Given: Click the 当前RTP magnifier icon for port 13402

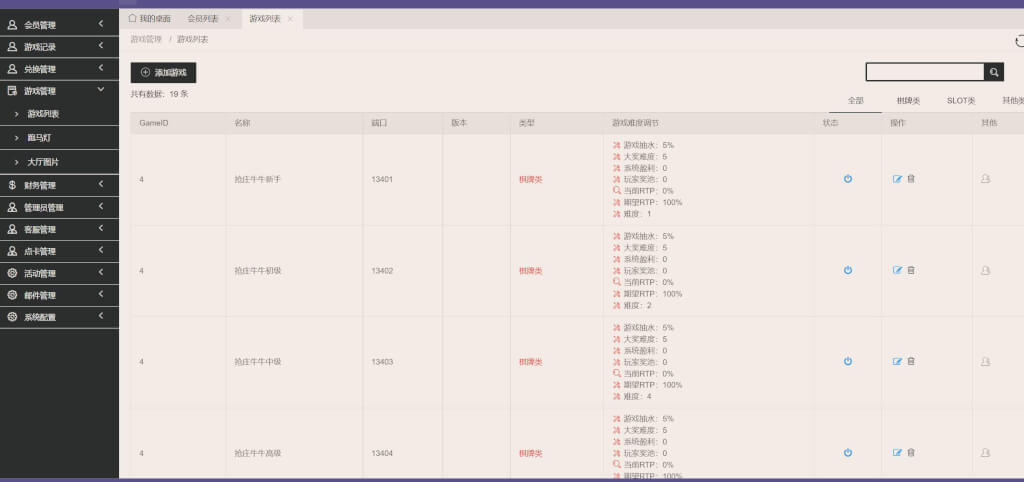Looking at the screenshot, I should pos(616,282).
